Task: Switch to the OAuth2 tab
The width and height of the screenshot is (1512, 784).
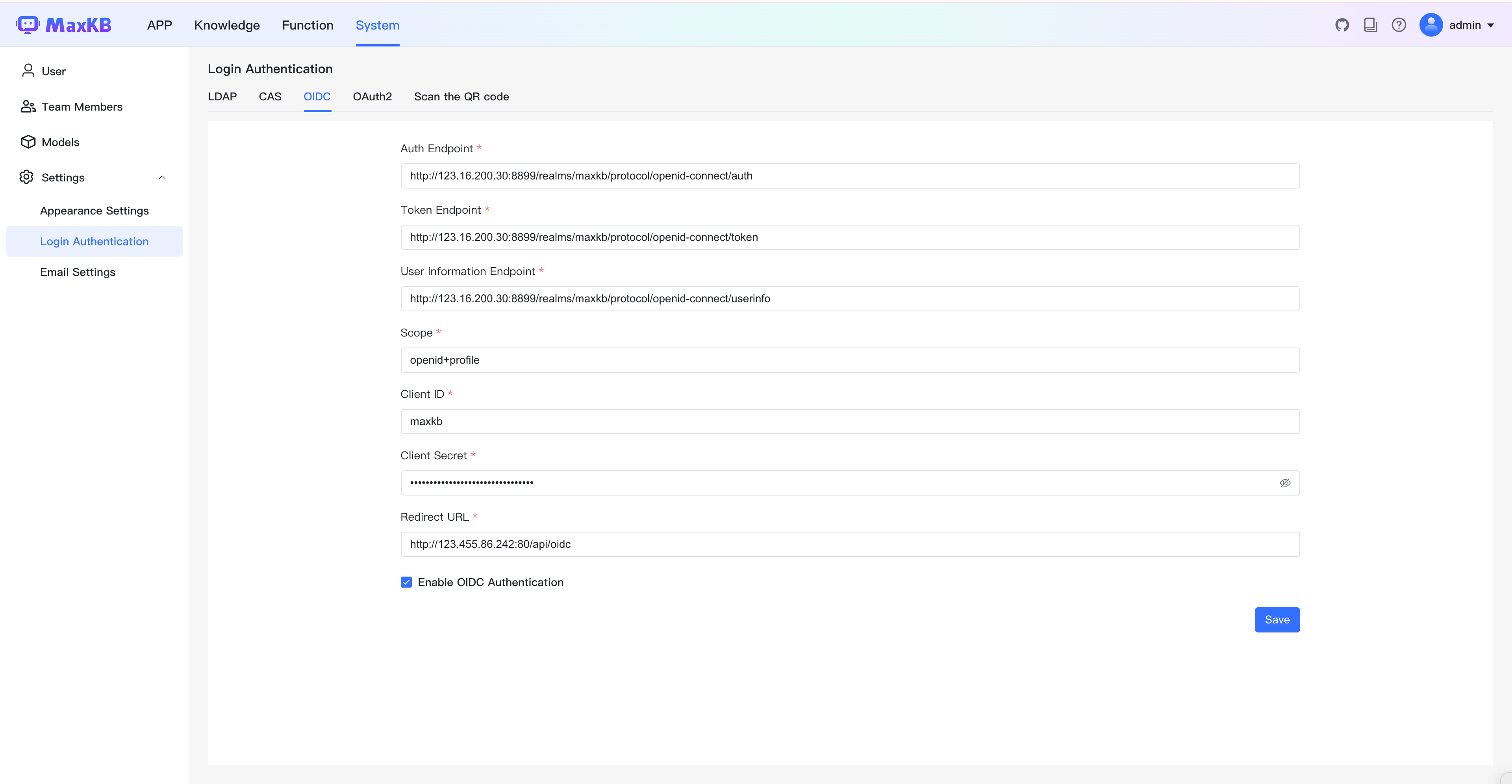Action: click(x=372, y=97)
